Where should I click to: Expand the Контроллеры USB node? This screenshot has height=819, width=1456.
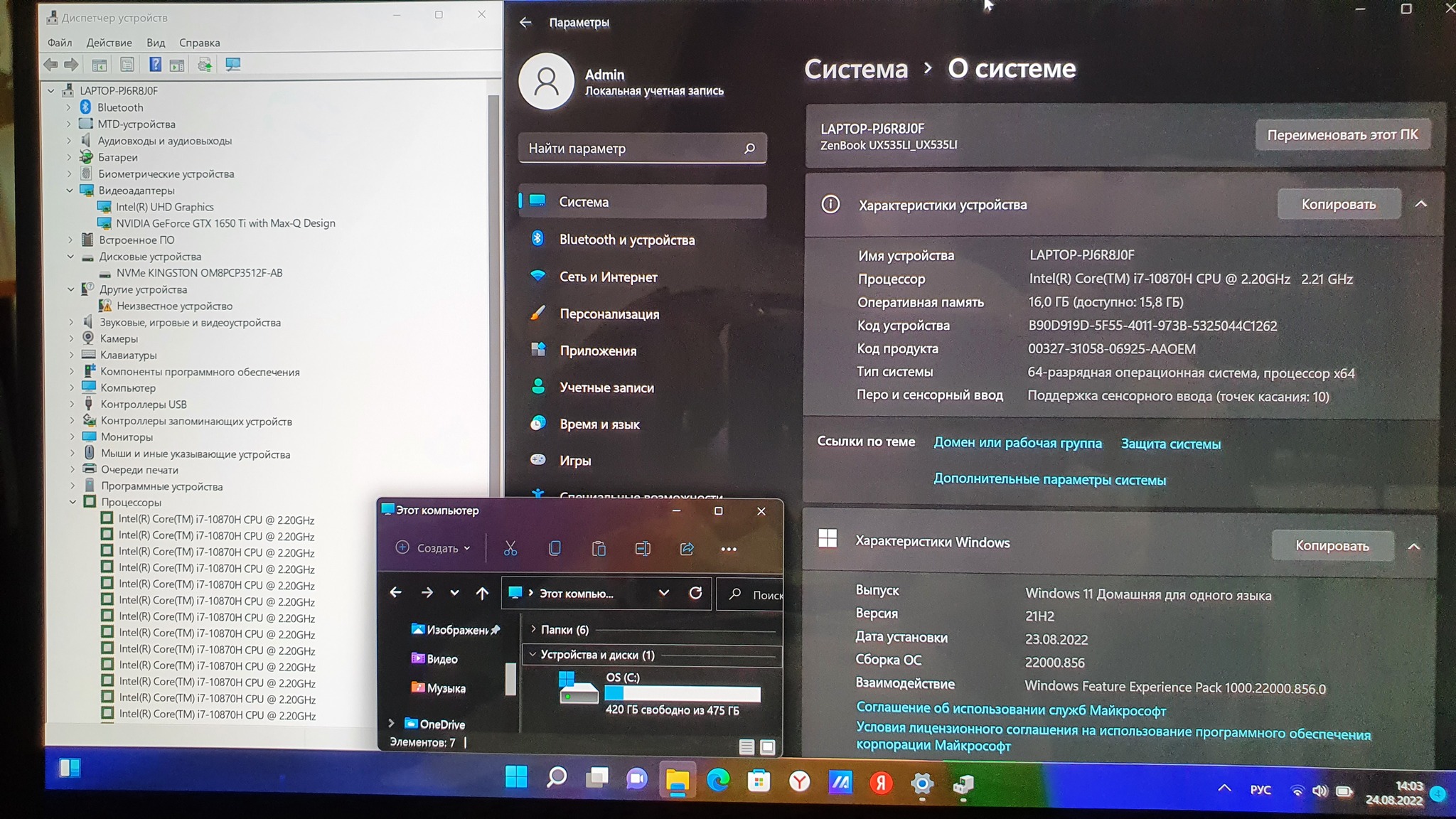click(72, 405)
